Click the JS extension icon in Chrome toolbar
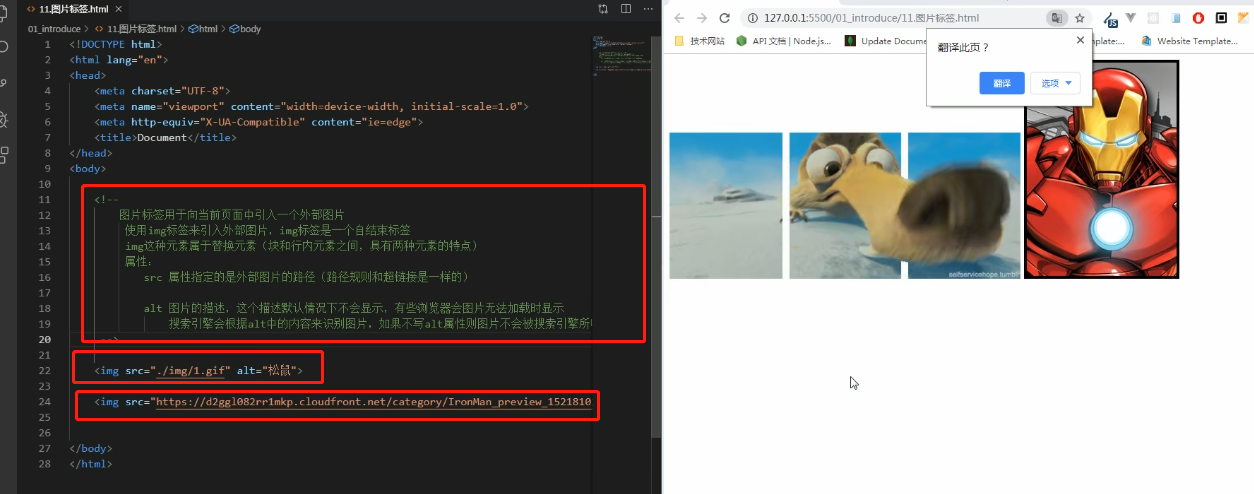The width and height of the screenshot is (1254, 494). click(1111, 21)
